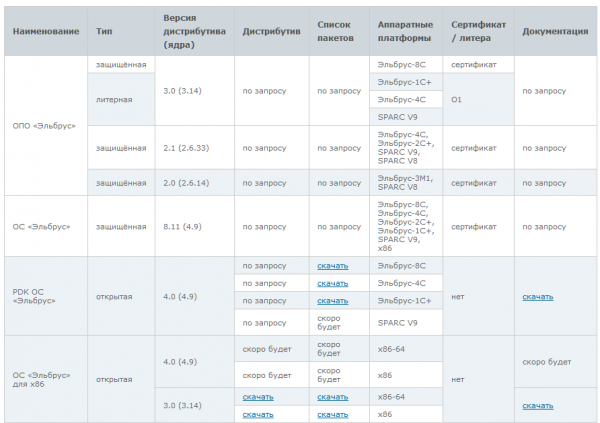This screenshot has height=423, width=600.
Task: Download package list for PDK Эльбрус-1С+
Action: [332, 300]
